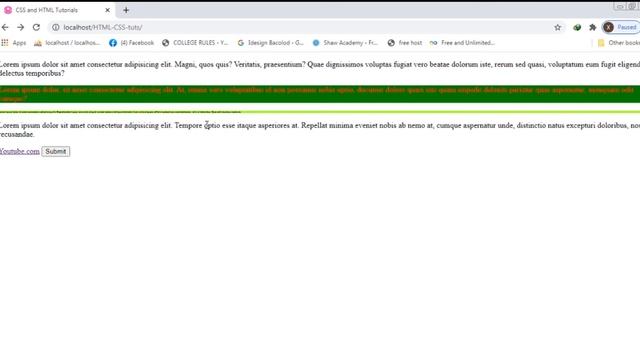Open the Extensions puzzle piece menu

[x=593, y=27]
